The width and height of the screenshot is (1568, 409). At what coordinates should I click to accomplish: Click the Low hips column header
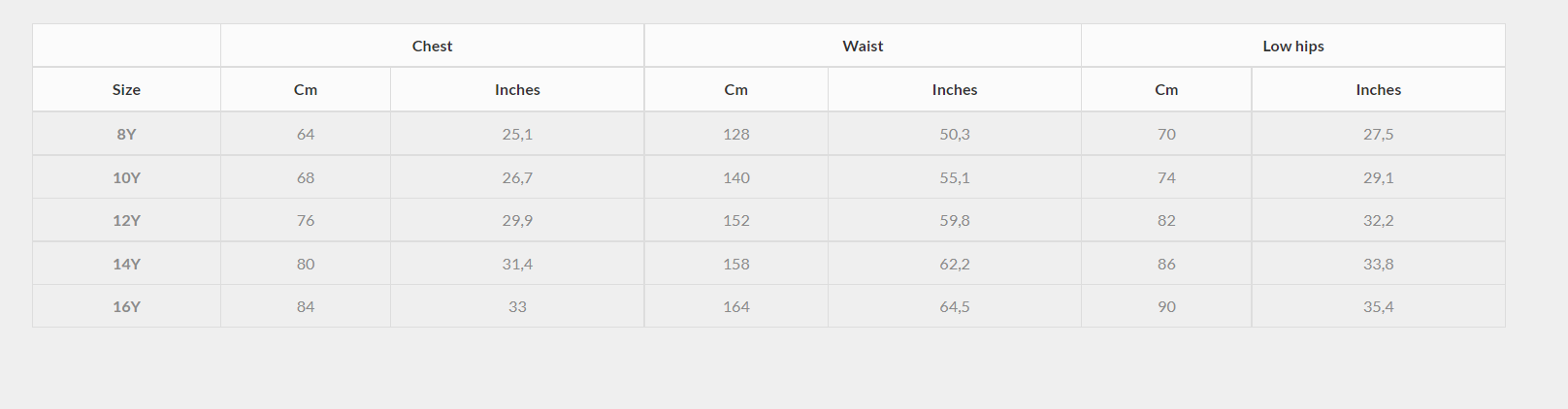tap(1293, 46)
